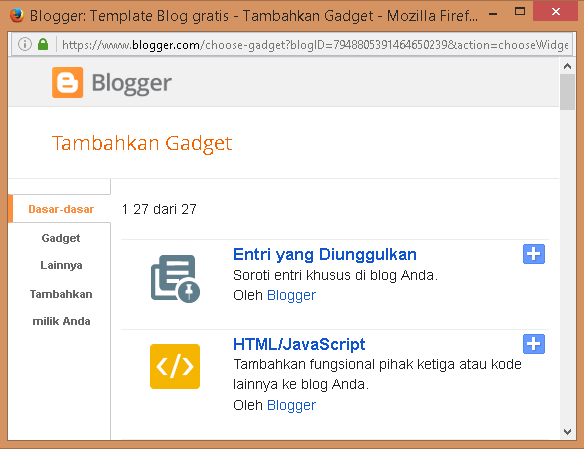View site information icon in address bar
584x449 pixels.
(x=25, y=44)
